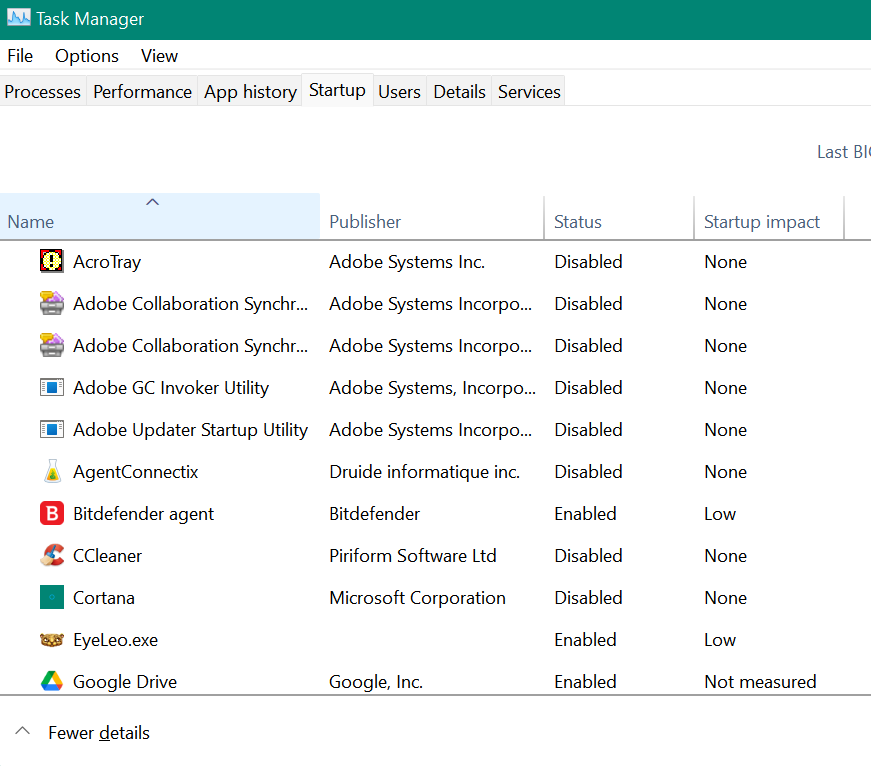Viewport: 871px width, 766px height.
Task: Click the 'Bitdefender' publisher cell
Action: click(x=374, y=514)
